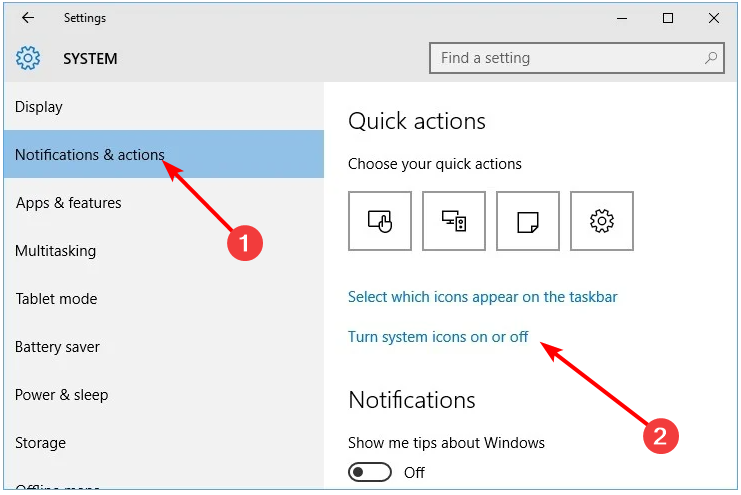
Task: Click the search magnifier icon
Action: [x=710, y=58]
